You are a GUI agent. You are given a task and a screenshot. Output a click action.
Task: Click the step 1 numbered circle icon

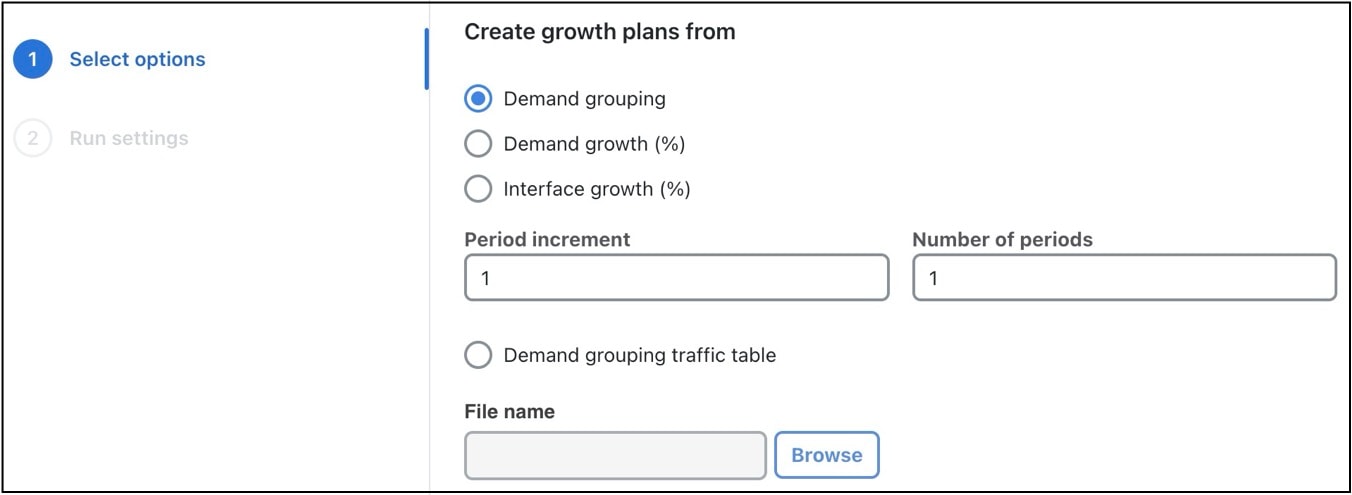(x=32, y=59)
